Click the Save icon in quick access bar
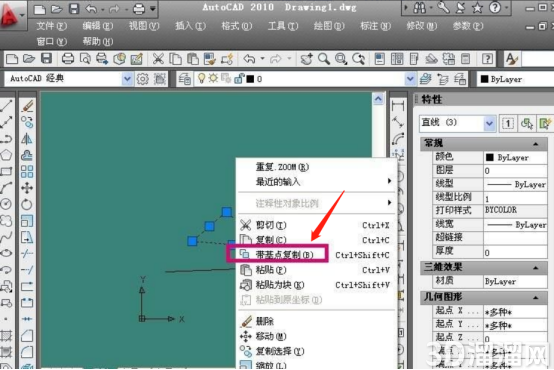 [74, 8]
